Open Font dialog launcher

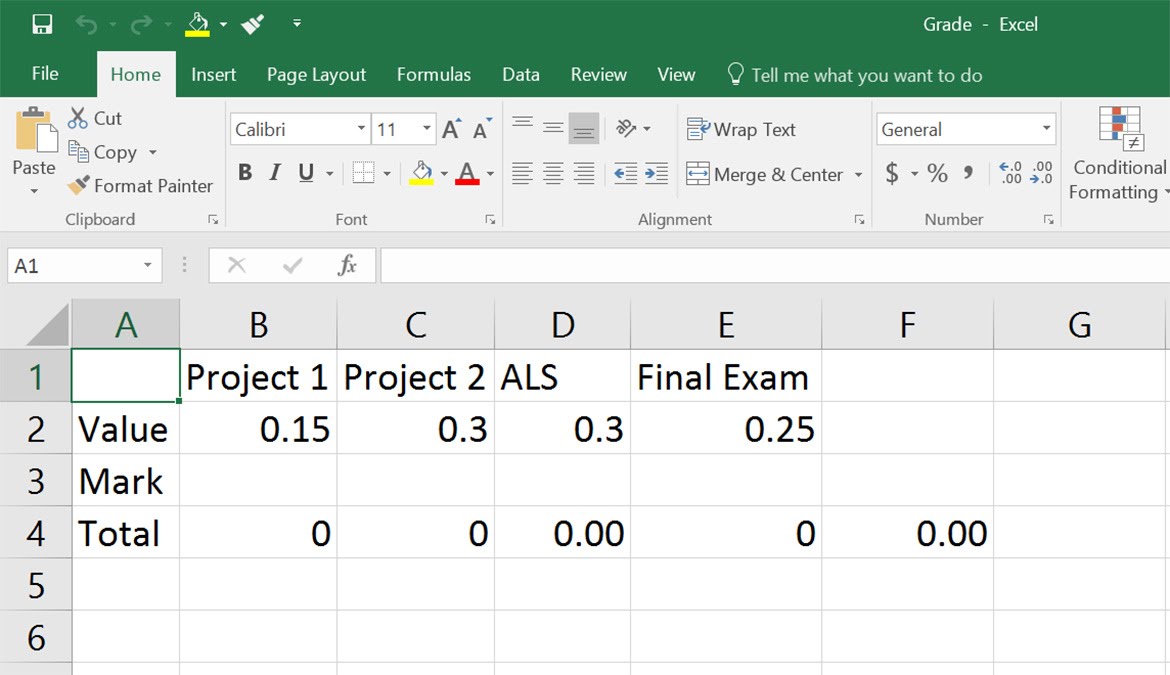point(490,219)
